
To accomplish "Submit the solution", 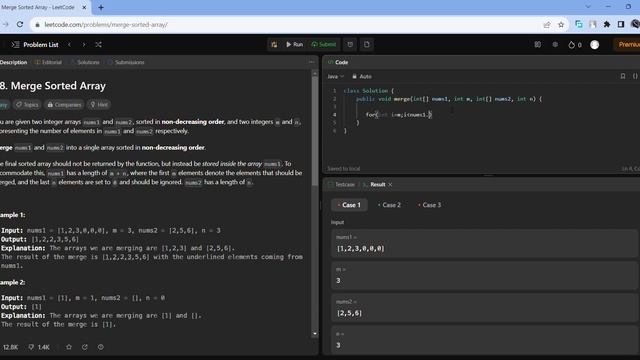I will pyautogui.click(x=324, y=44).
